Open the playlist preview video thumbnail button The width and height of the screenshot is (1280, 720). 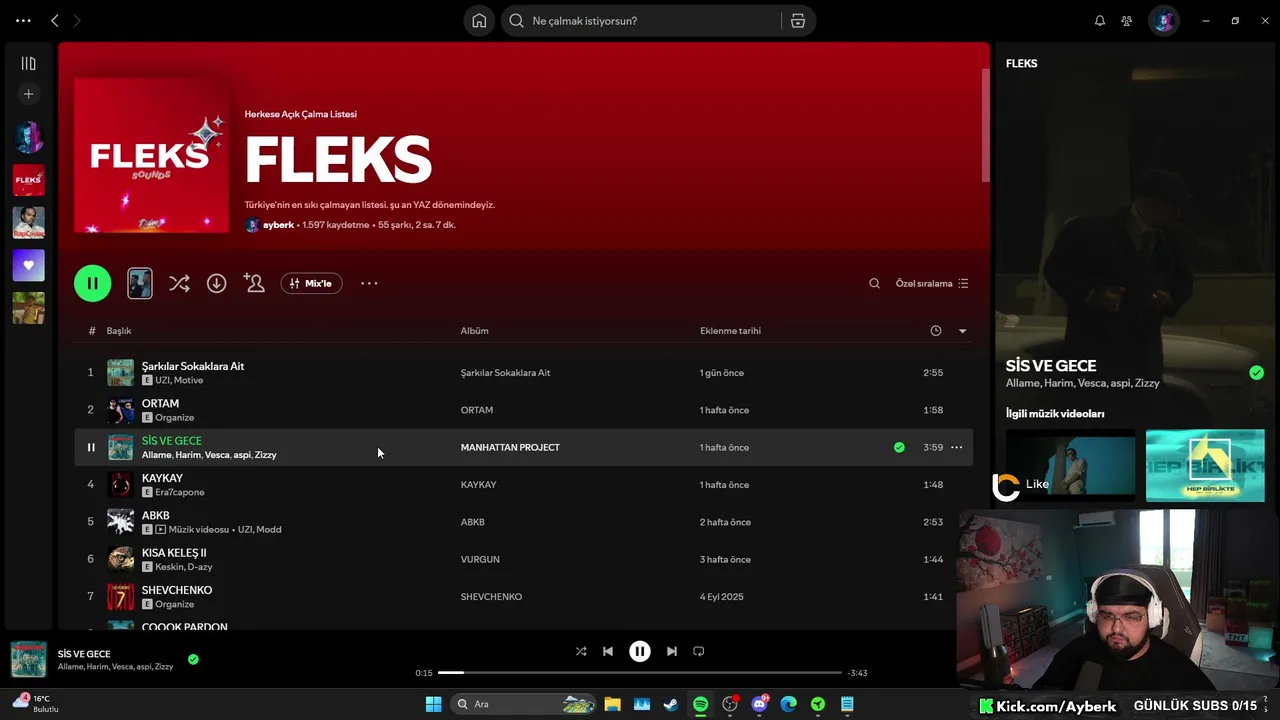[x=140, y=283]
